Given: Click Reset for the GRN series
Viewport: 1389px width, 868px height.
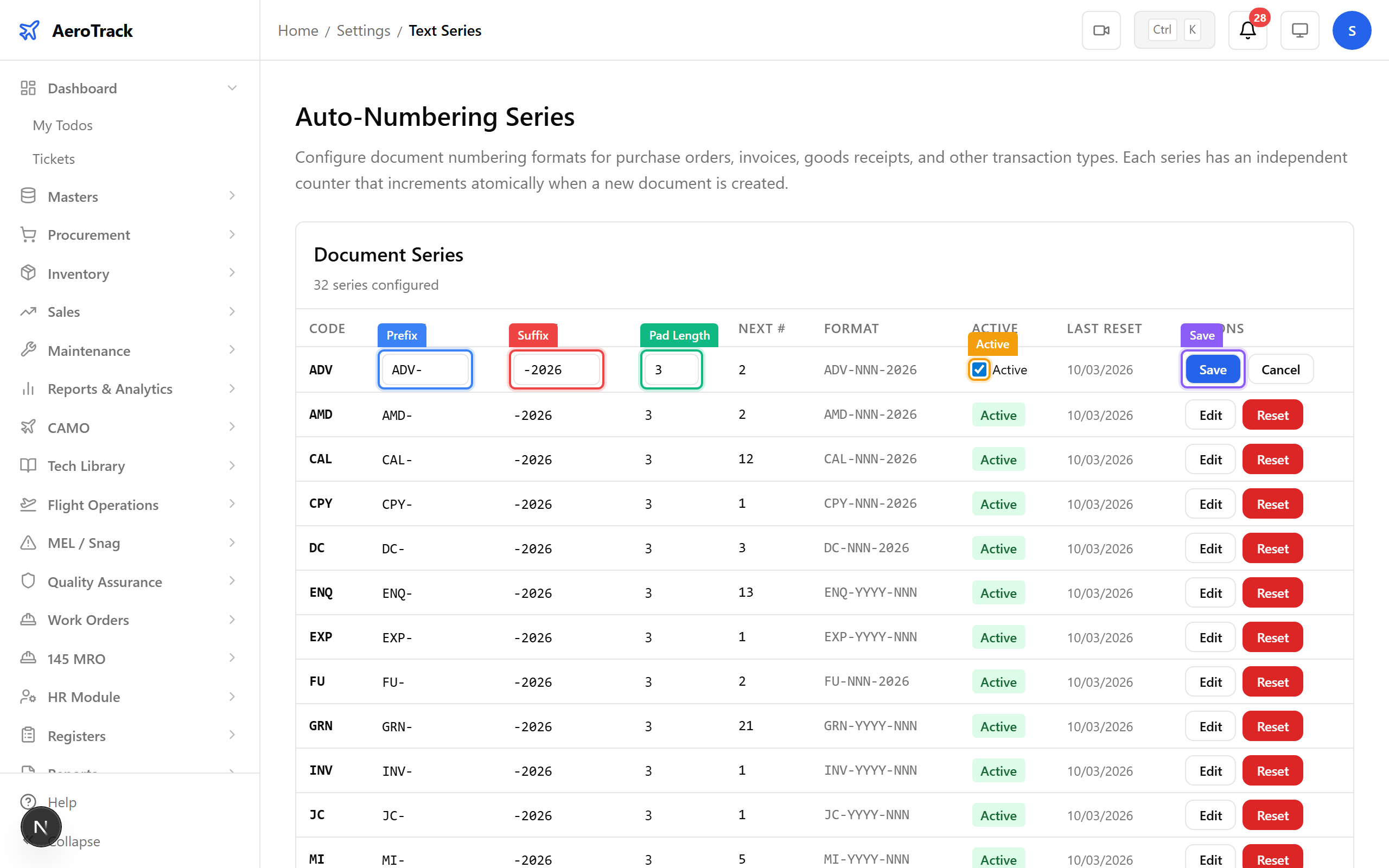Looking at the screenshot, I should [x=1272, y=726].
